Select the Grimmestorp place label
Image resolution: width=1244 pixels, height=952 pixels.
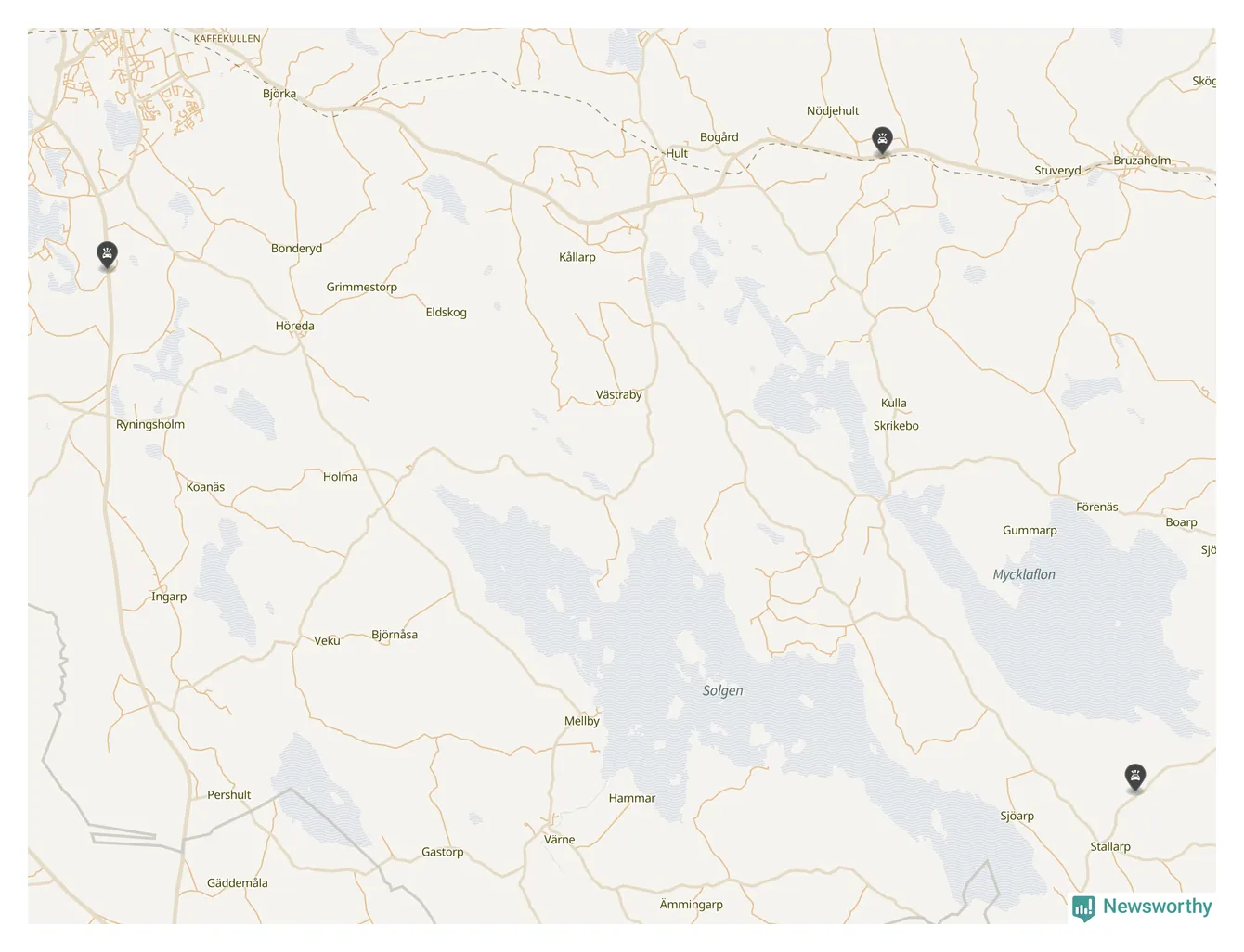[361, 288]
